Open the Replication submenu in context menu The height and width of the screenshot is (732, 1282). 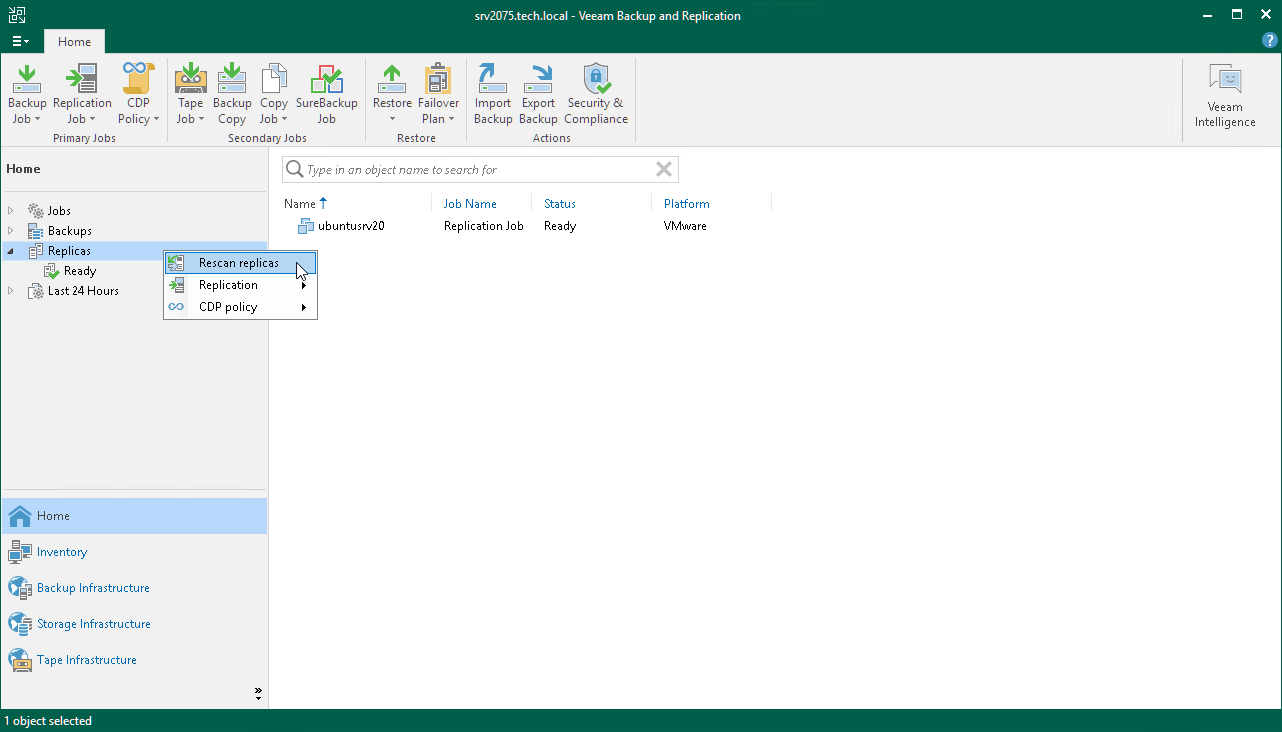(240, 285)
